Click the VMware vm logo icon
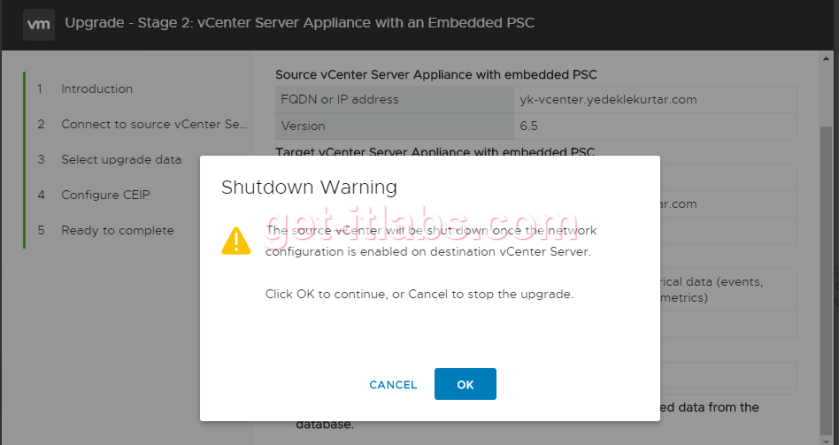Screen dimensions: 839x445 point(39,22)
